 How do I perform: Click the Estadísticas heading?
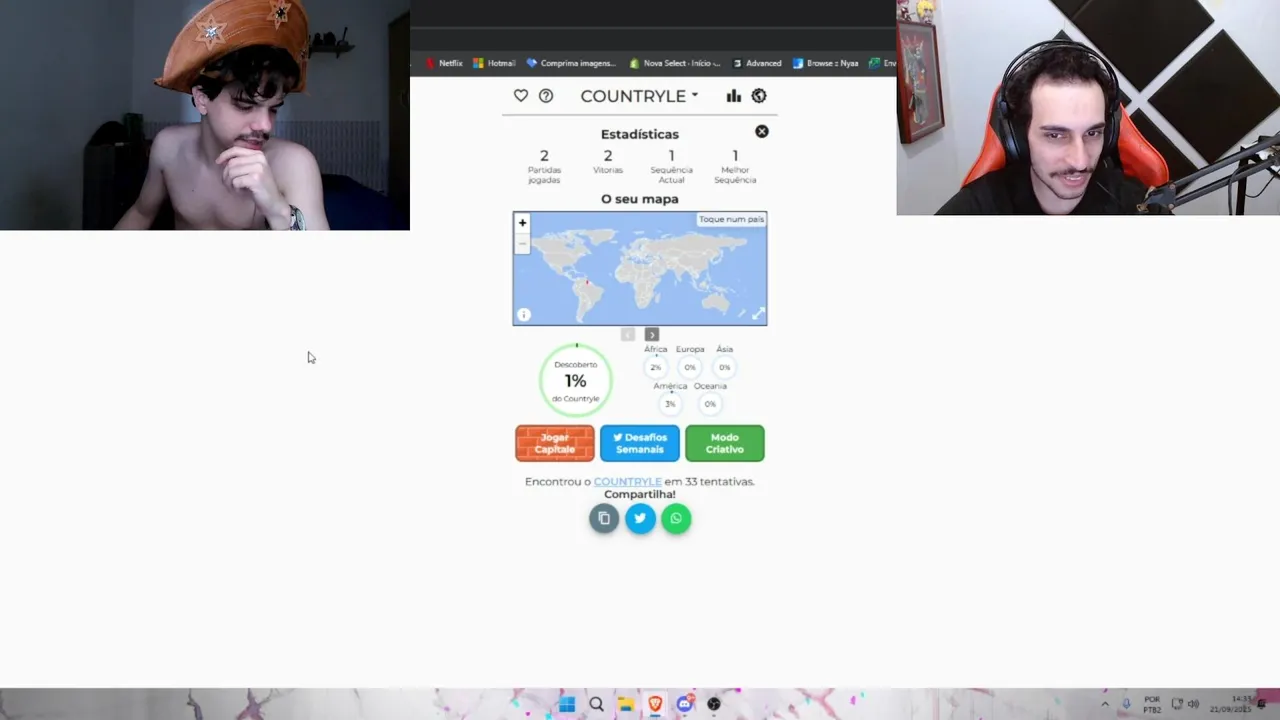640,134
